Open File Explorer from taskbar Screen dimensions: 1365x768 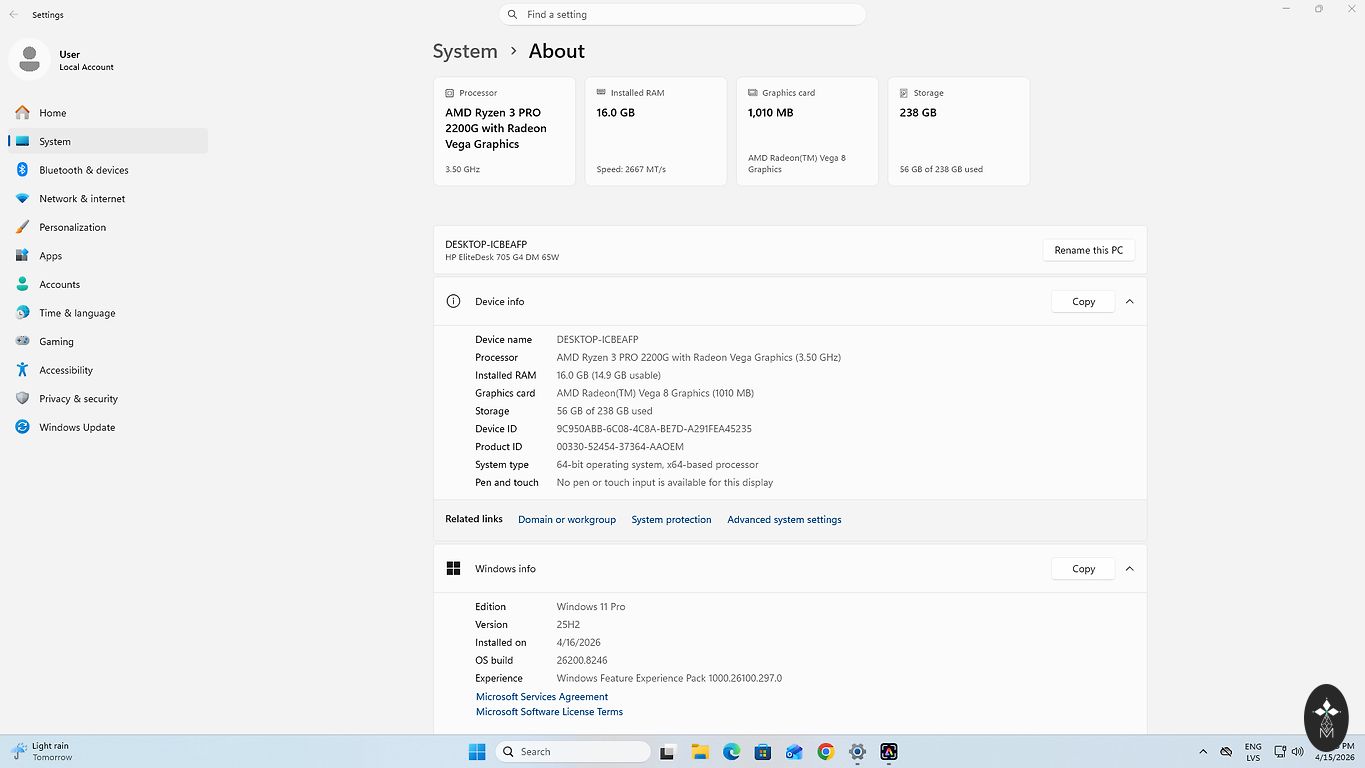pyautogui.click(x=700, y=752)
